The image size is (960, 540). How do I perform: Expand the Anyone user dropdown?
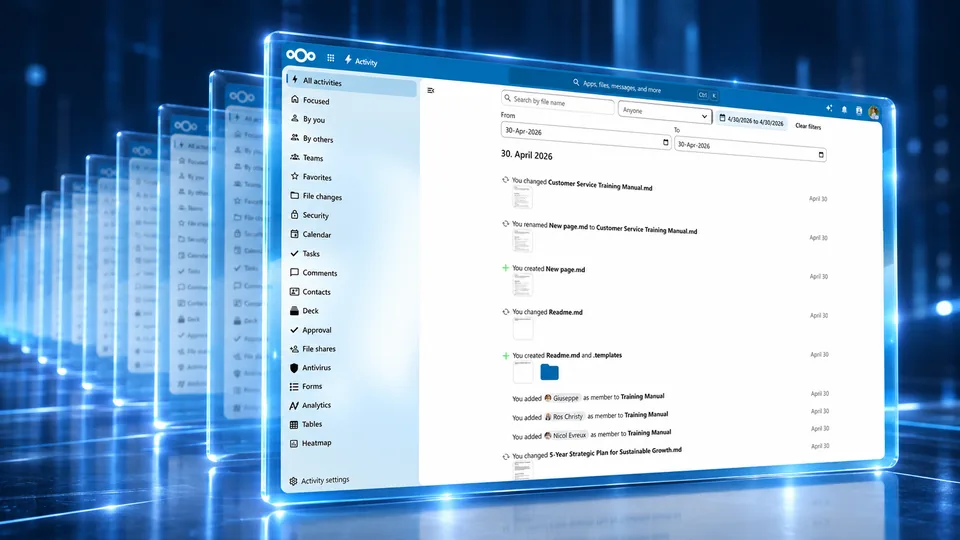point(665,113)
